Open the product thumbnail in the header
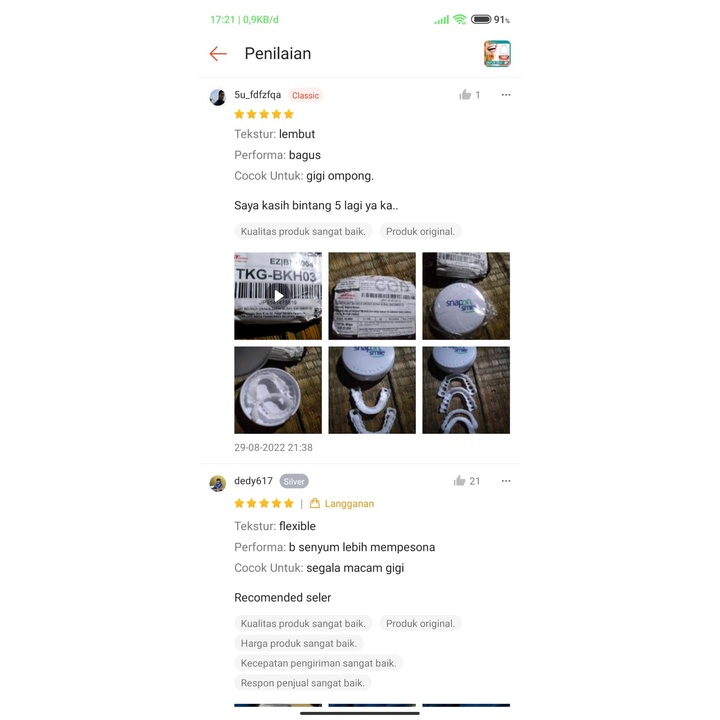 497,54
